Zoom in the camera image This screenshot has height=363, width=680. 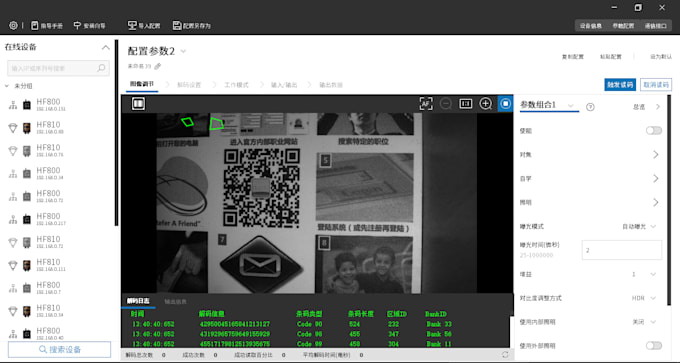(485, 104)
